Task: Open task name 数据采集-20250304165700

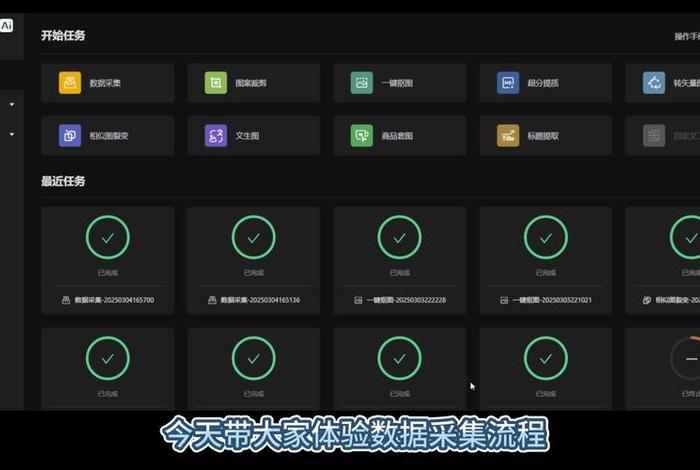Action: [114, 300]
